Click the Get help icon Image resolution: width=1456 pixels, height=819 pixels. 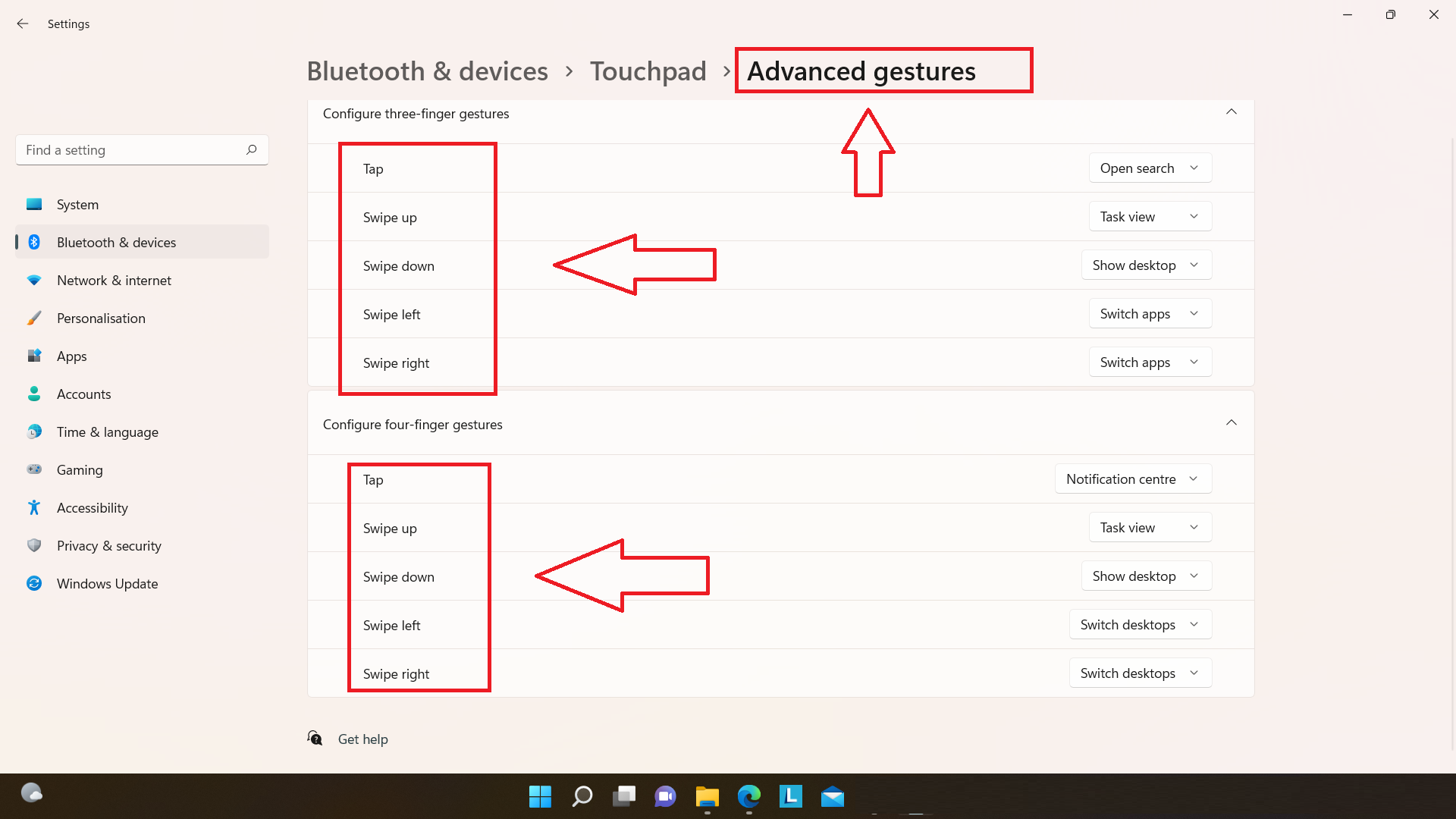click(315, 738)
